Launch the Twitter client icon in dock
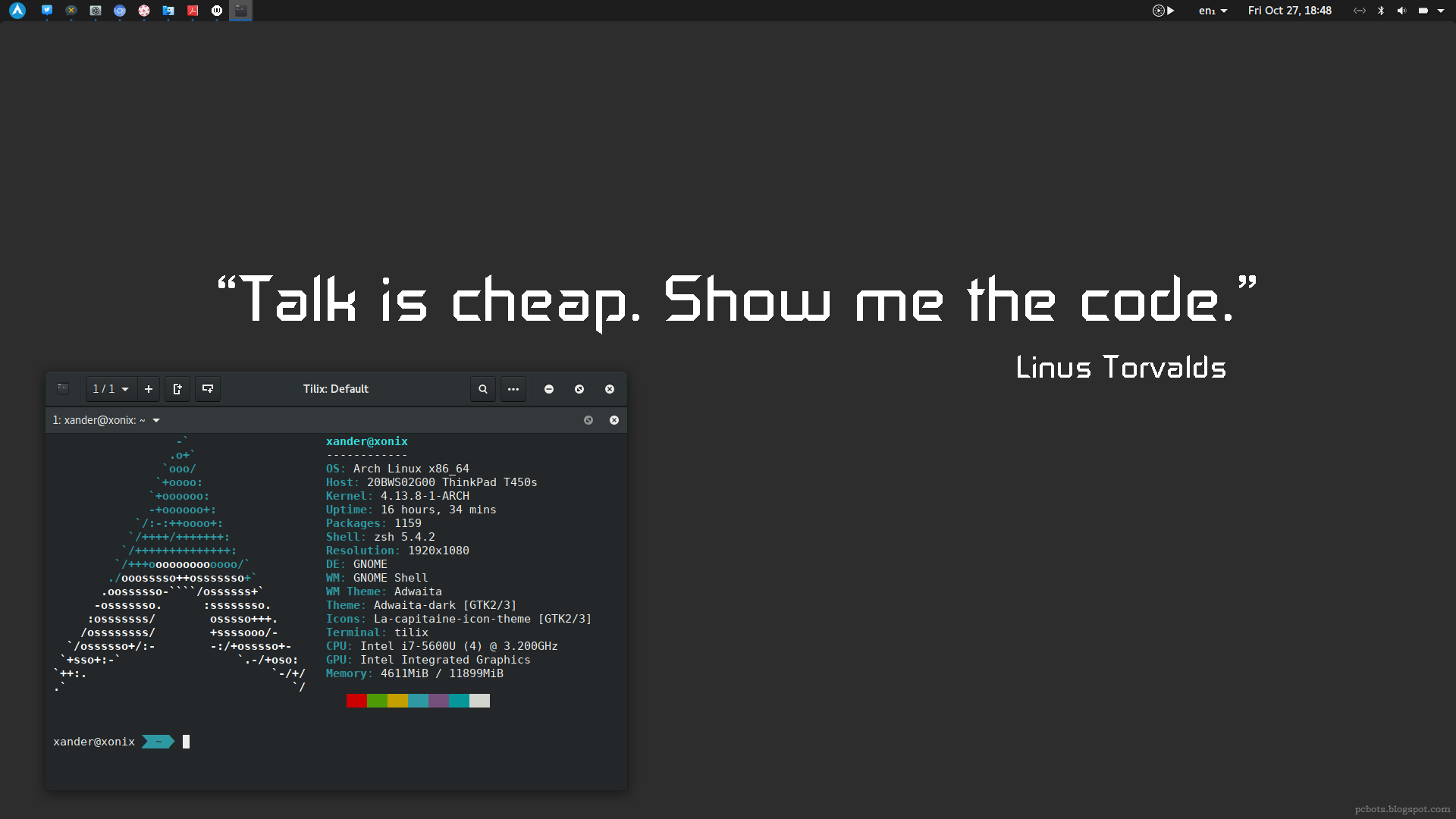The height and width of the screenshot is (819, 1456). [x=47, y=11]
